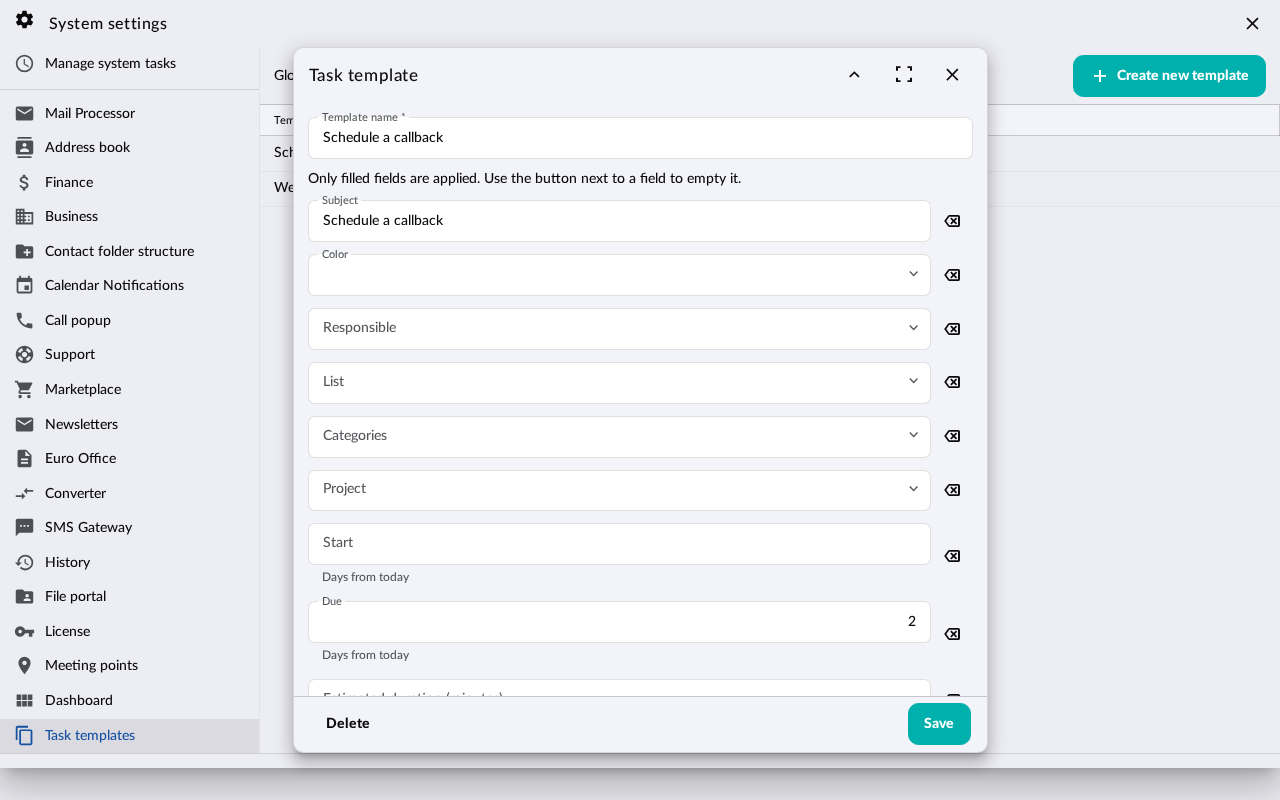
Task: Select Task templates in the sidebar
Action: (130, 736)
